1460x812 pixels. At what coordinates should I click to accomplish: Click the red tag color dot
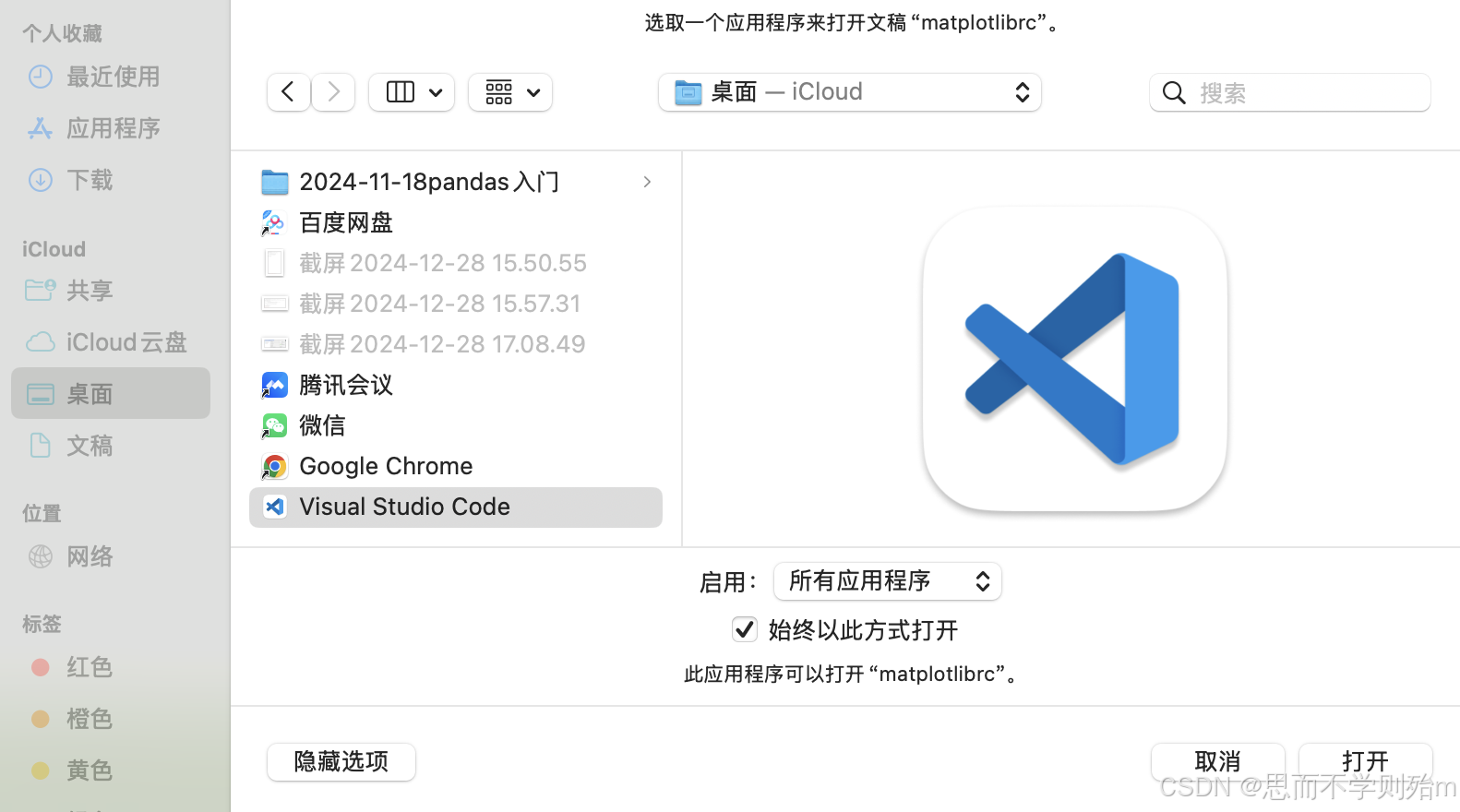tap(41, 667)
